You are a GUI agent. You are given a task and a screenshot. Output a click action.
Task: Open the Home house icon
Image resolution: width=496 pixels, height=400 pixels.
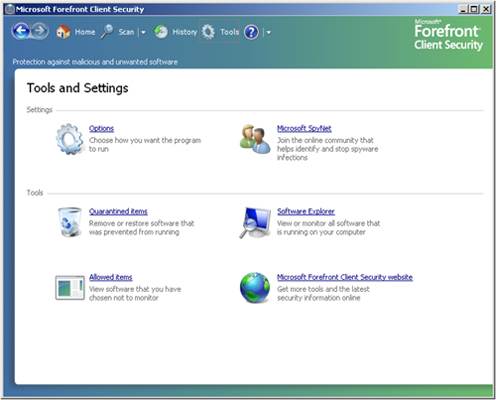coord(63,32)
